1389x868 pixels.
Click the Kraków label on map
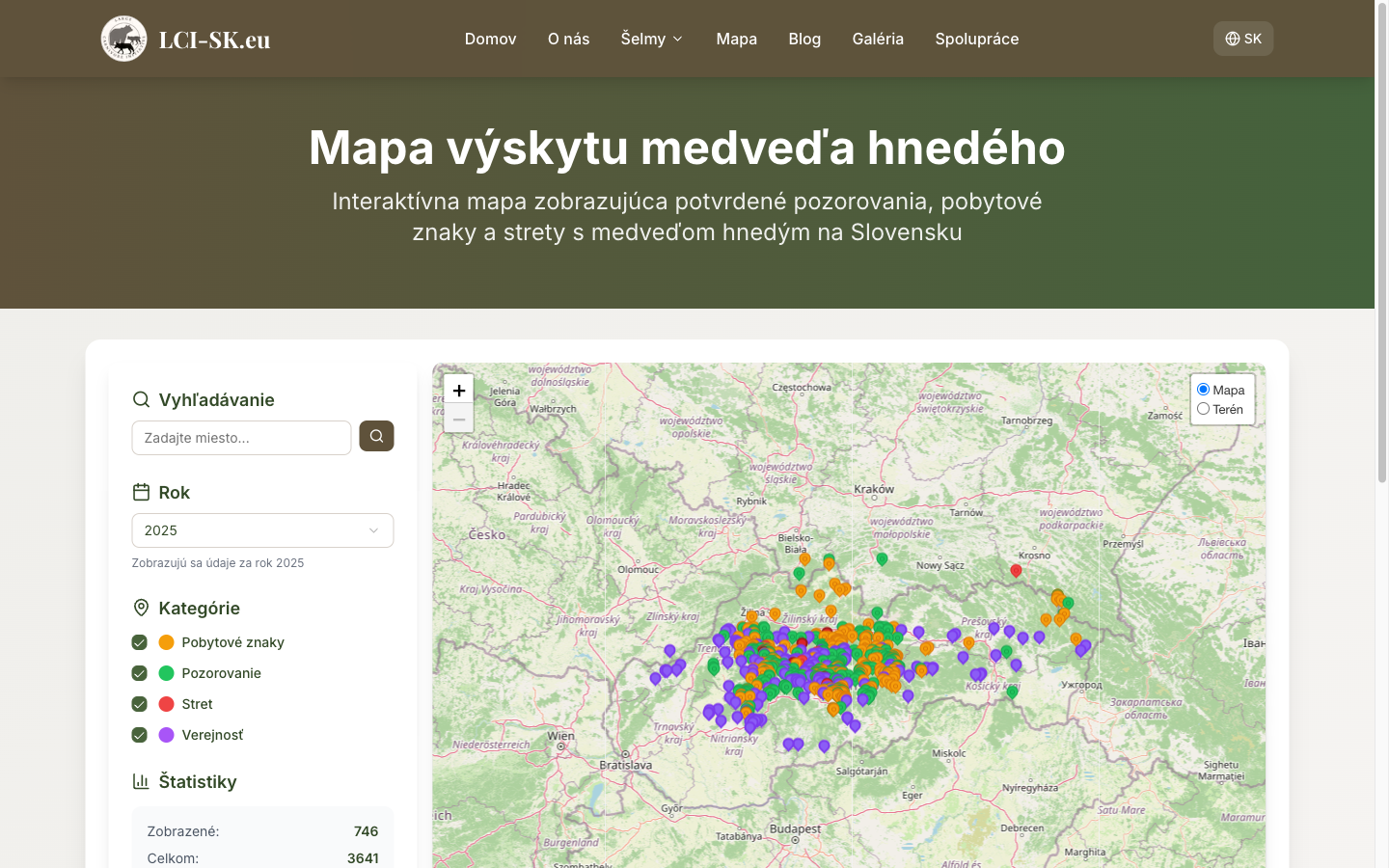(874, 489)
